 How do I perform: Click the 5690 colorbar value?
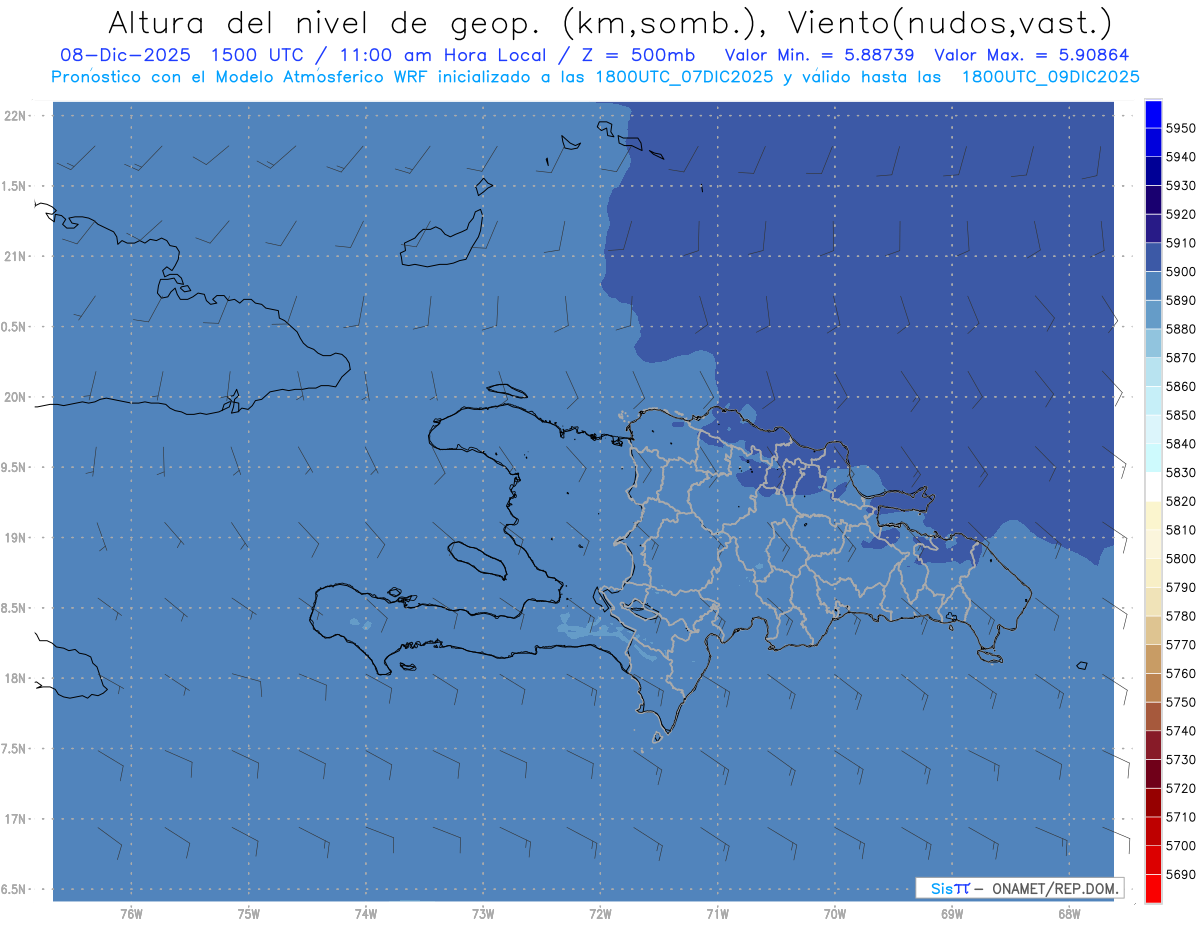1180,874
